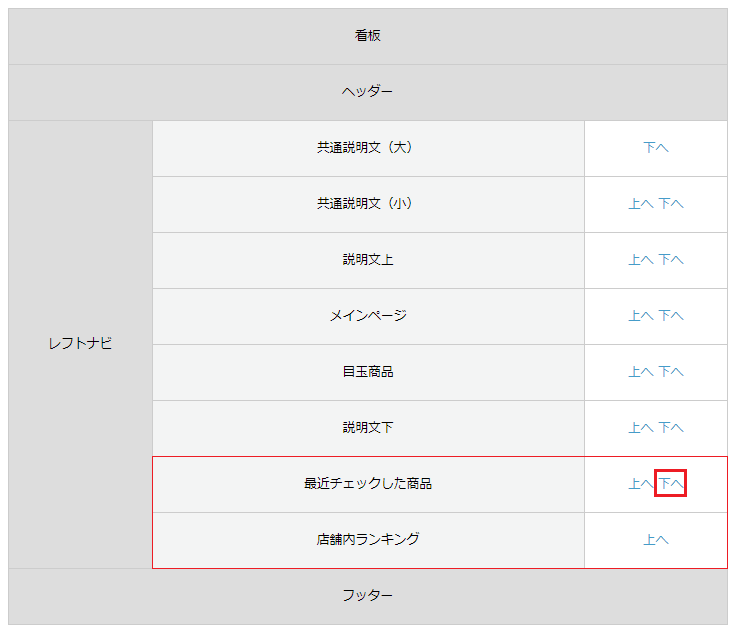Click the 店舗内ランキング label cell
Screen dimensions: 736x634
[x=368, y=540]
